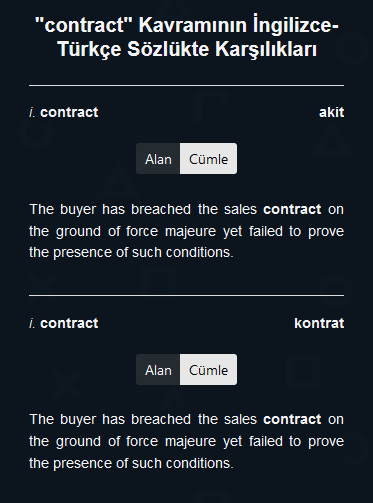
Task: Switch to Alan tab in the kontrat entry
Action: point(158,370)
